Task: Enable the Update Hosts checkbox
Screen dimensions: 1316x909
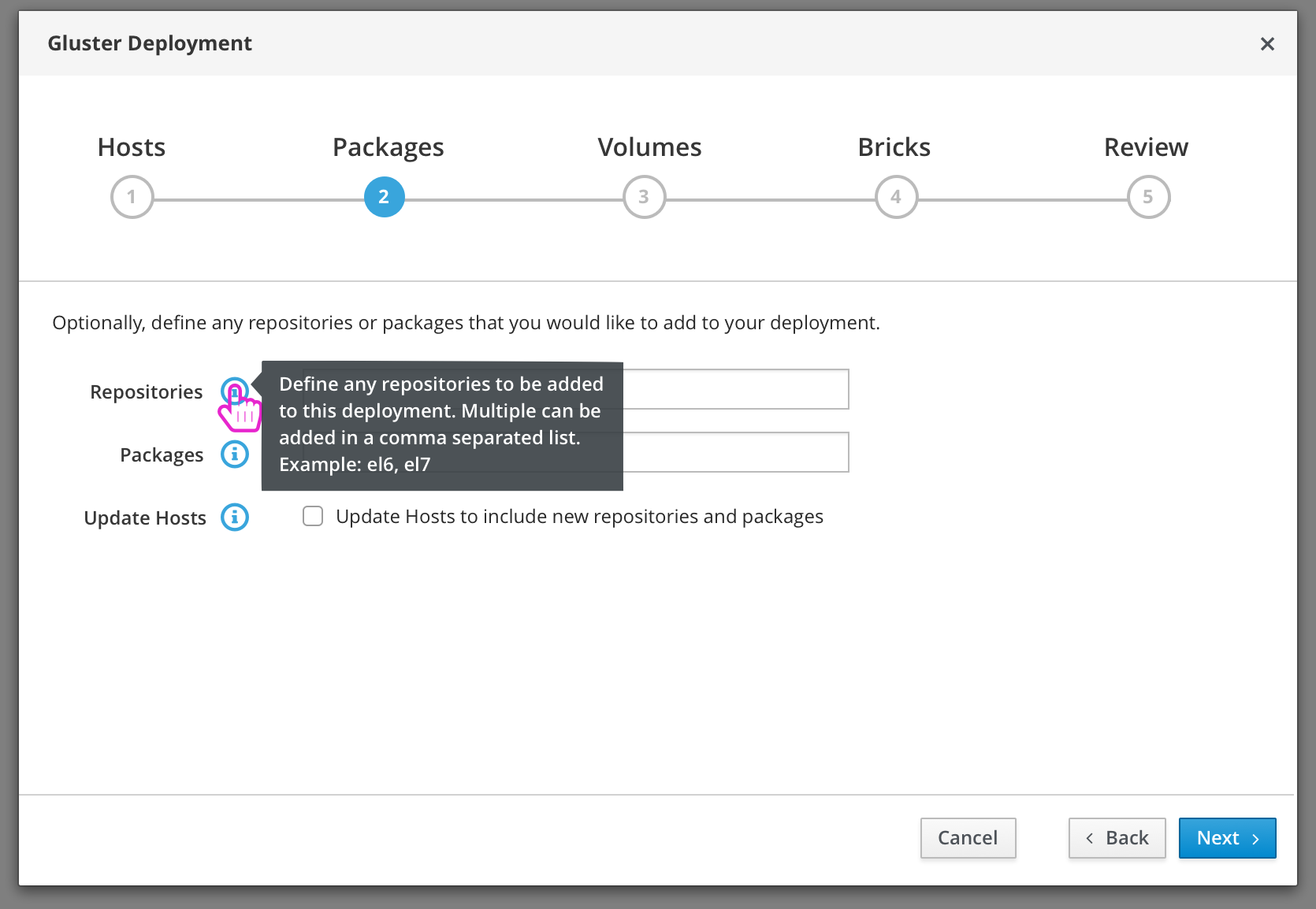Action: [313, 517]
